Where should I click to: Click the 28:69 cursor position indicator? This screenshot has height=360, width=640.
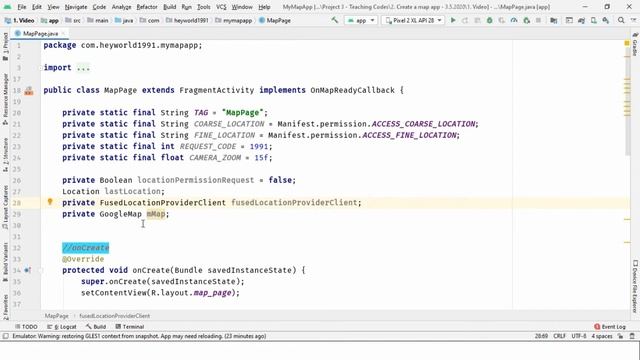click(541, 336)
